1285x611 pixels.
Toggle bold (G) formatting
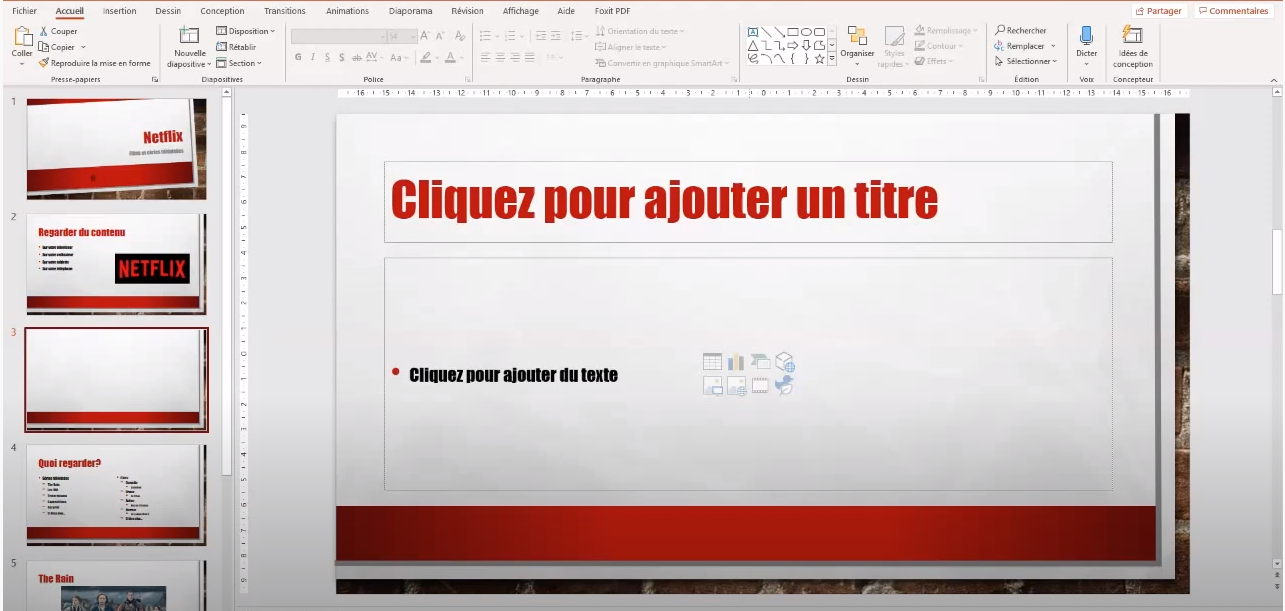298,58
